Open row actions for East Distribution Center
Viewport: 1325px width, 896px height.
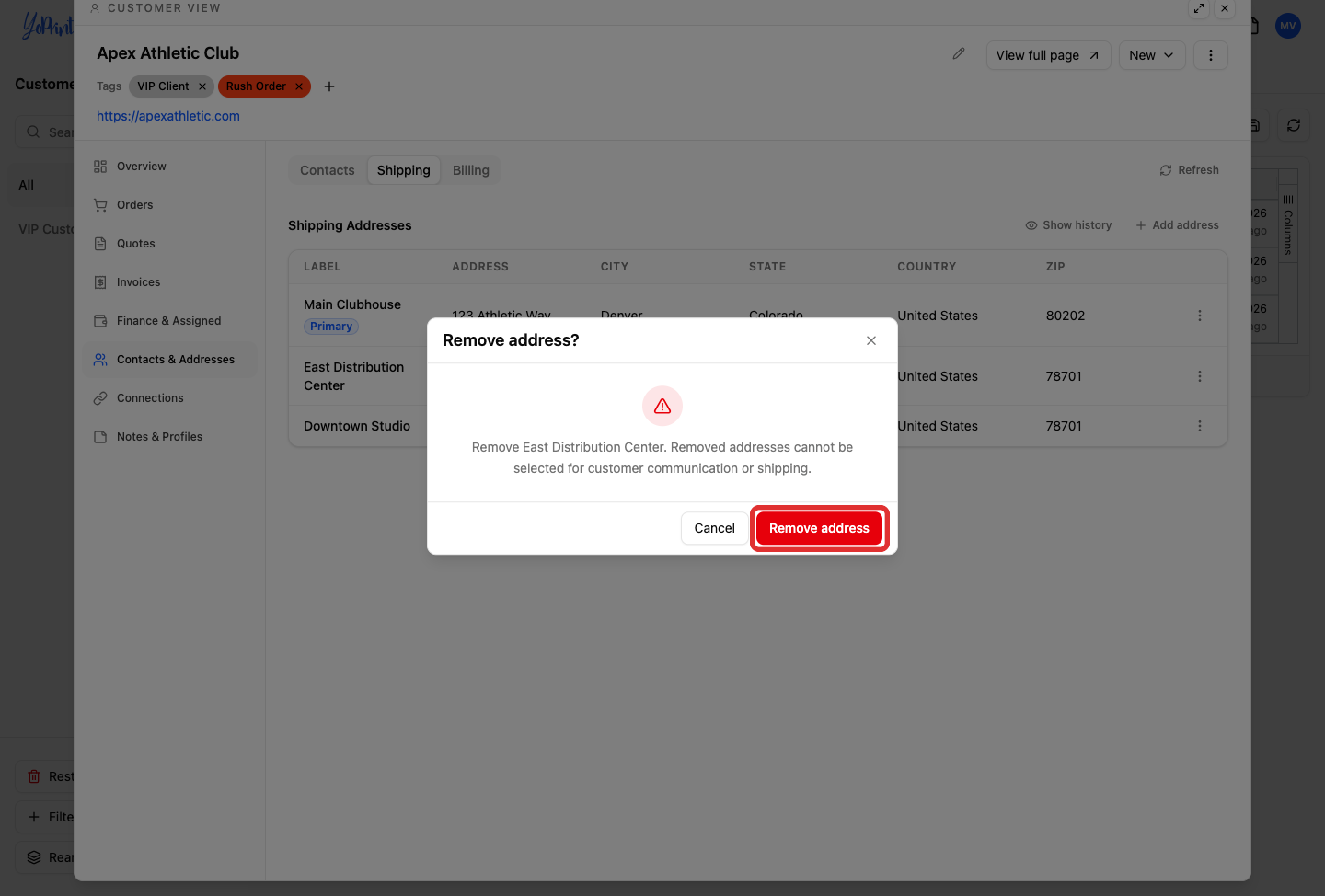pos(1200,376)
